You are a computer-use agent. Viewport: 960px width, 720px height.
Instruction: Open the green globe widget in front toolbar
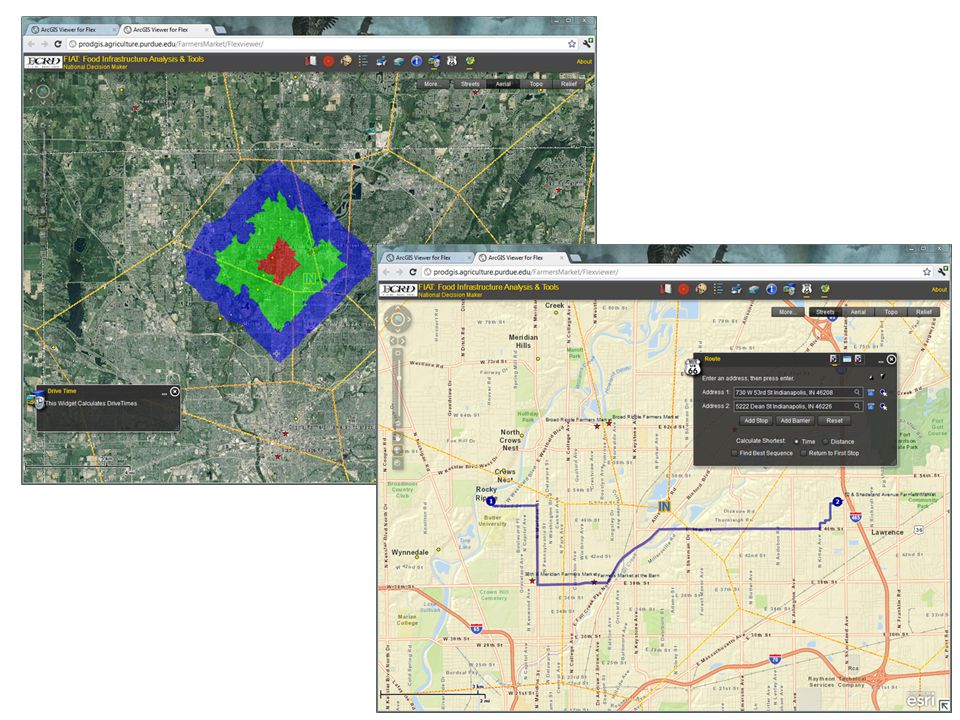[825, 288]
